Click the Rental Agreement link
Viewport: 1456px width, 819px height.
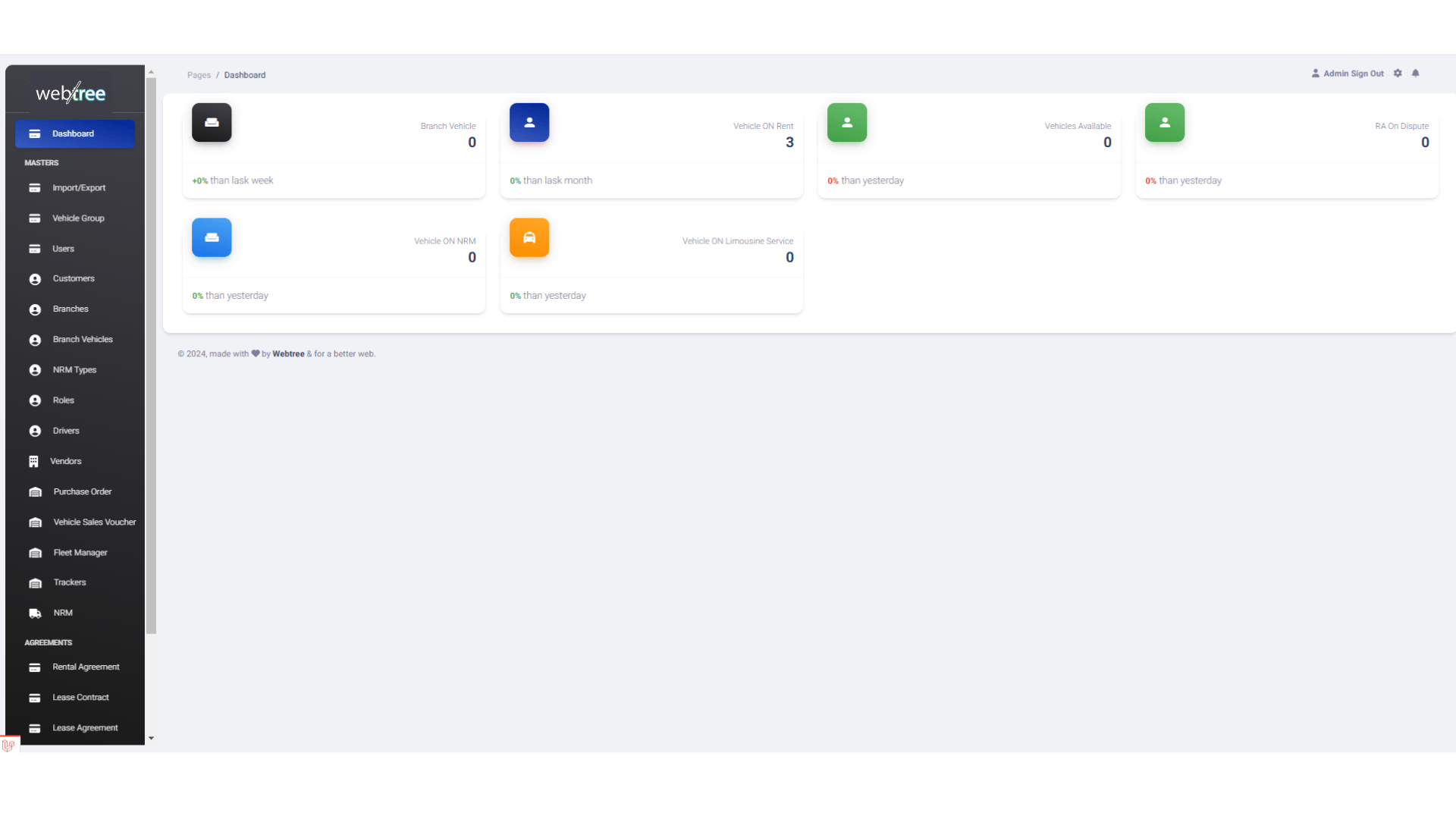[86, 667]
